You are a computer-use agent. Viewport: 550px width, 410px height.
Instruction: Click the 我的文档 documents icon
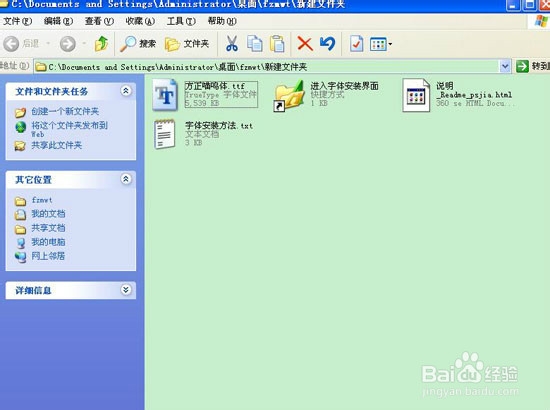(x=21, y=215)
